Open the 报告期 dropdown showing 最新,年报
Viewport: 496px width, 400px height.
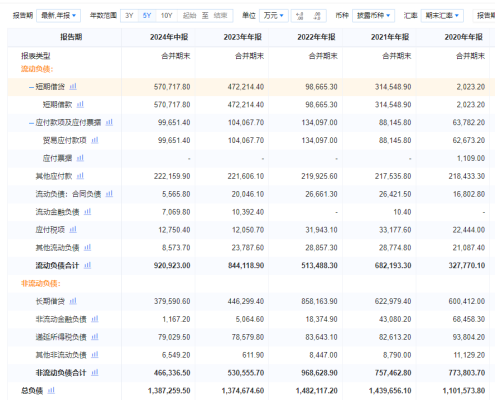(x=58, y=16)
